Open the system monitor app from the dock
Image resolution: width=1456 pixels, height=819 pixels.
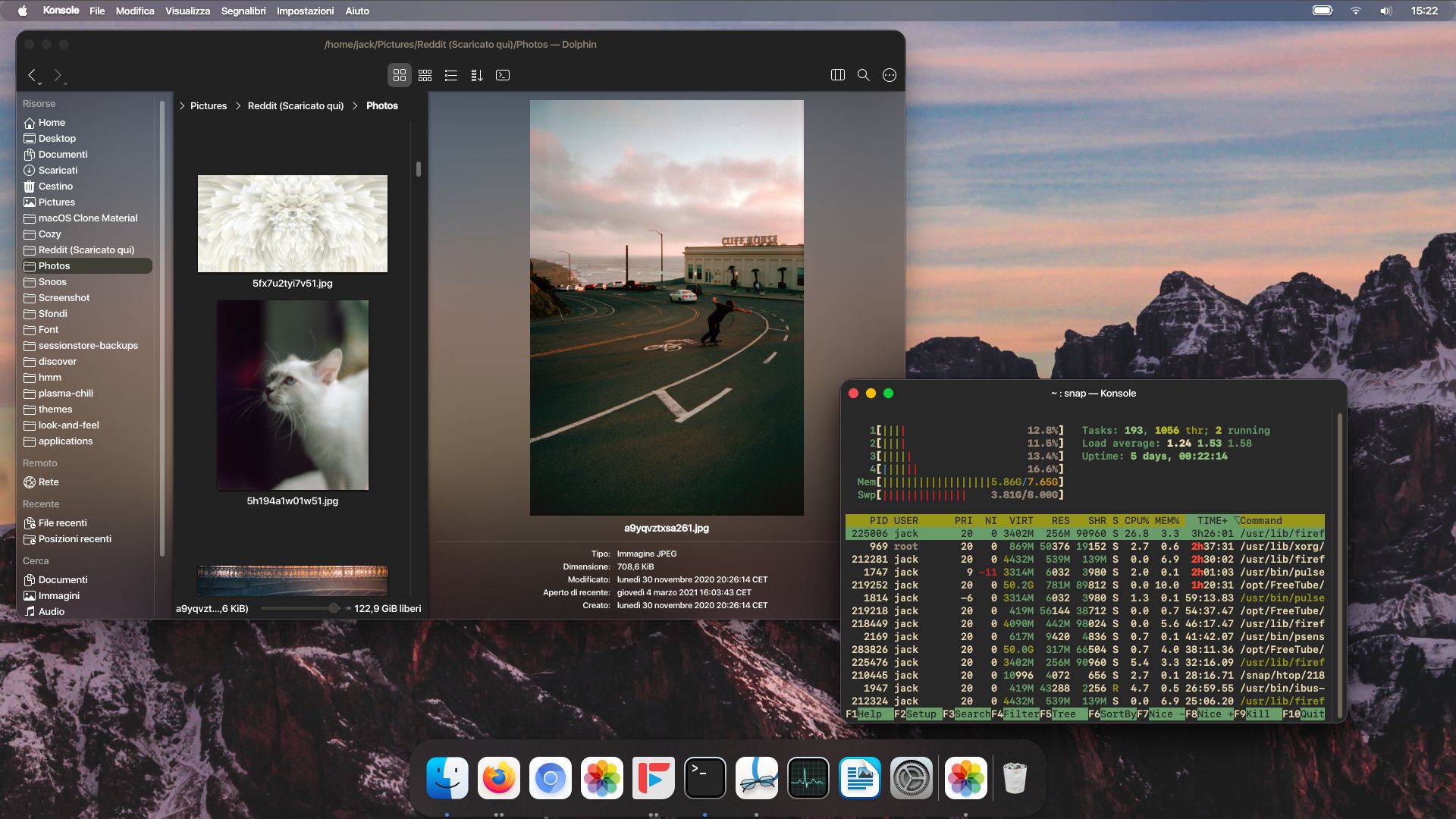click(808, 777)
